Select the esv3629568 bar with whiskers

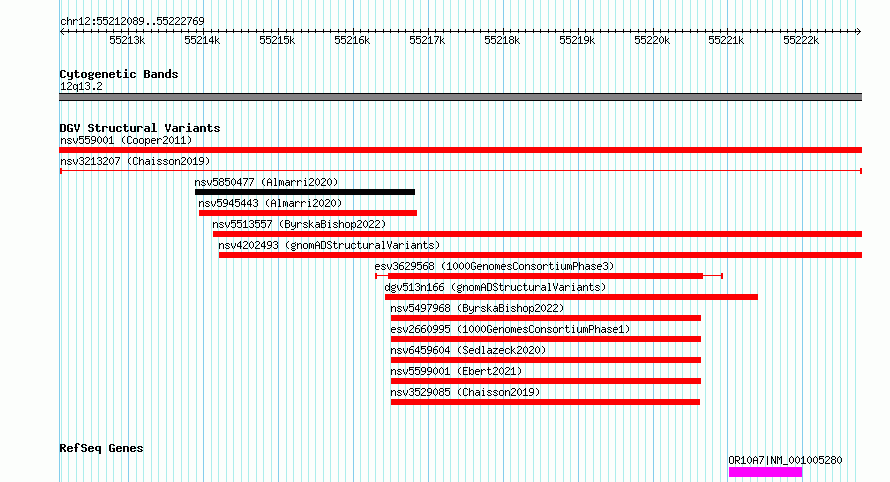549,276
